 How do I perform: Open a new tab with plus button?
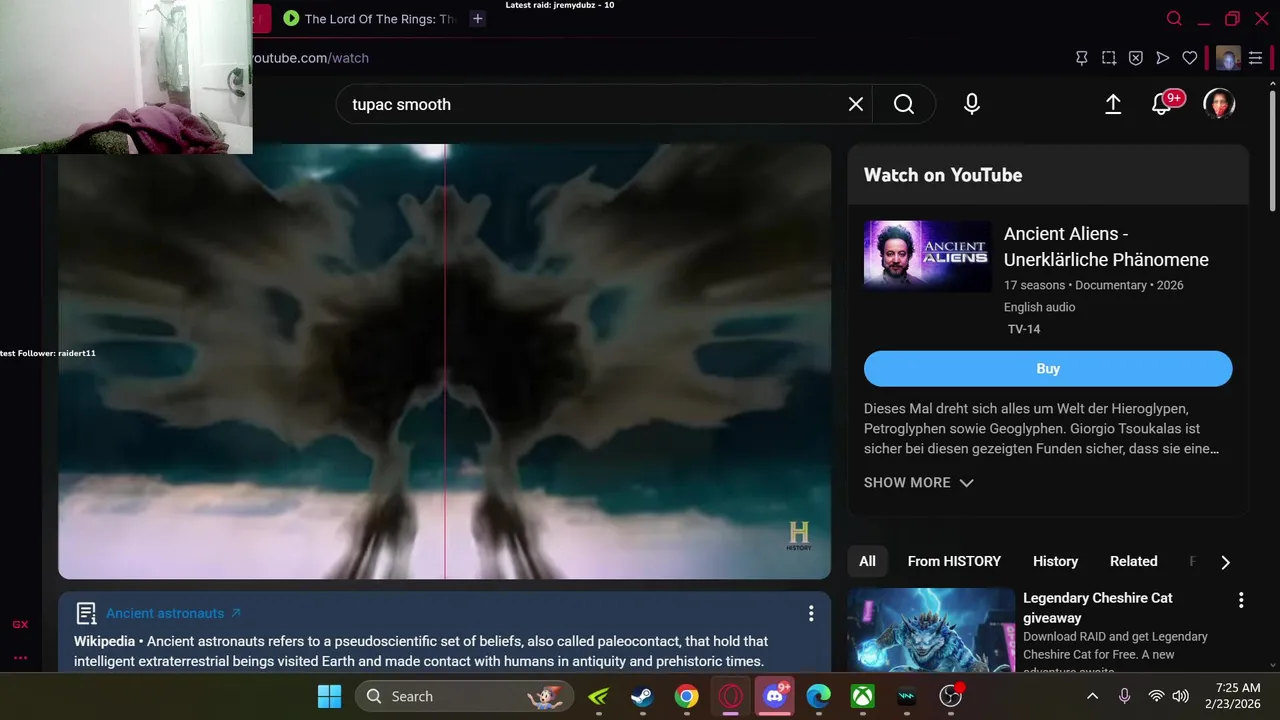click(478, 18)
